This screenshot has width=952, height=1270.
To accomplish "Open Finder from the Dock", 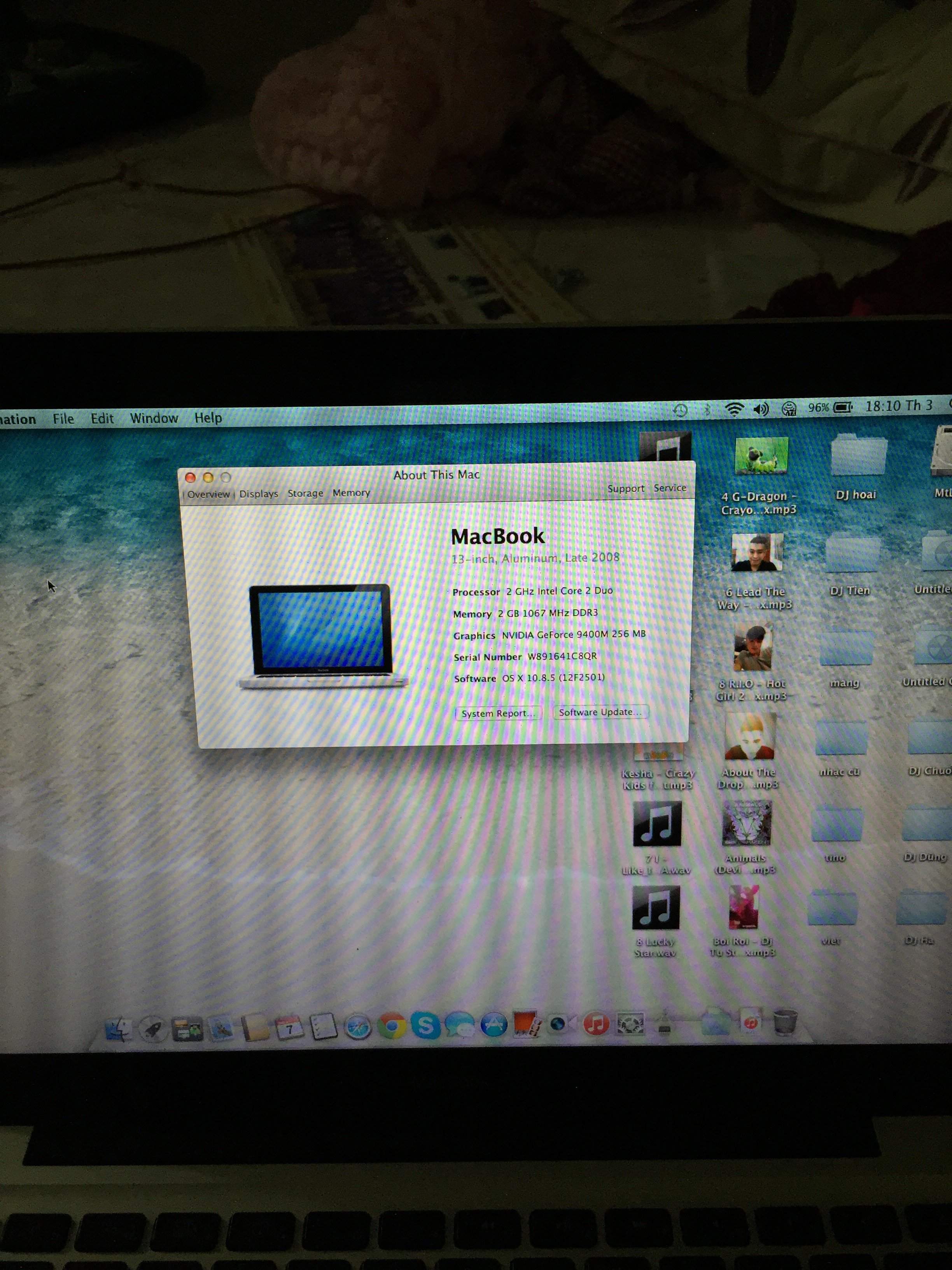I will click(118, 1028).
